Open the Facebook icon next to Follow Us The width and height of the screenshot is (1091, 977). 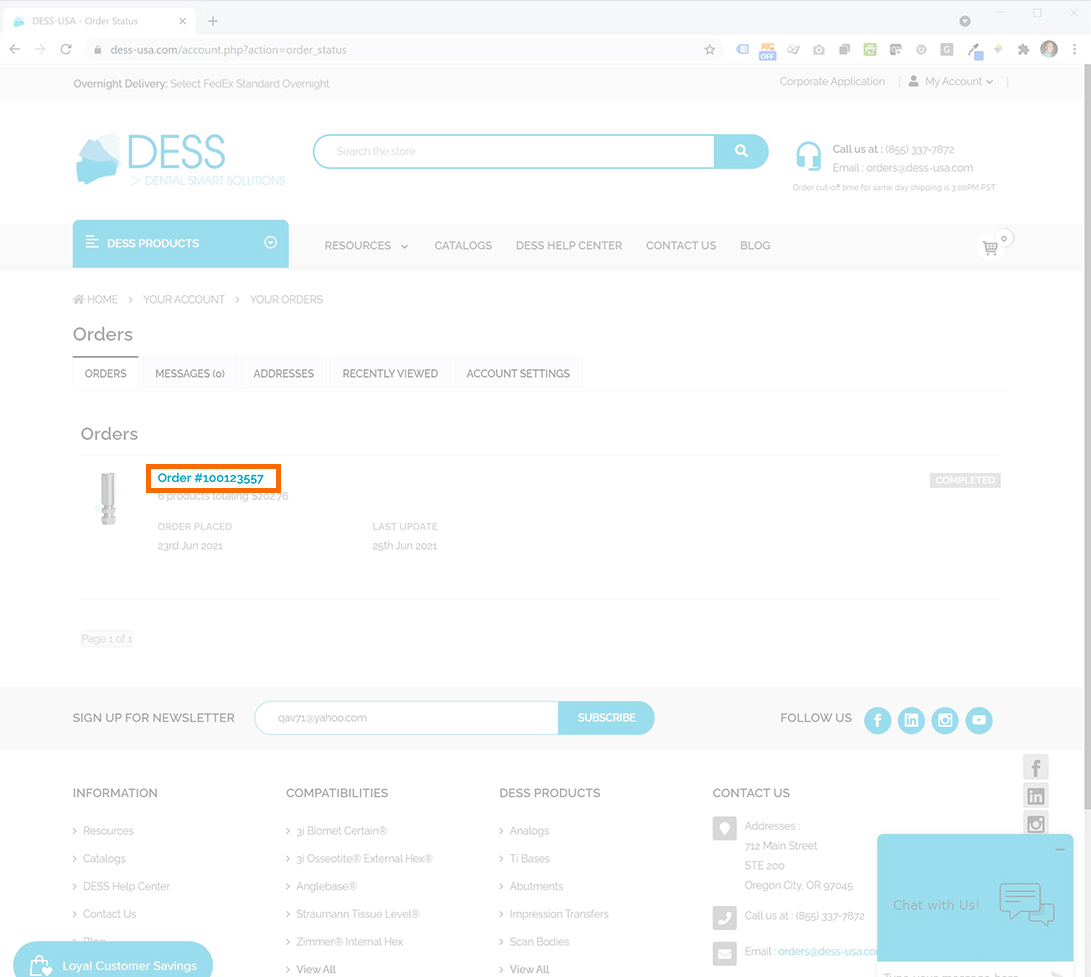coord(877,720)
